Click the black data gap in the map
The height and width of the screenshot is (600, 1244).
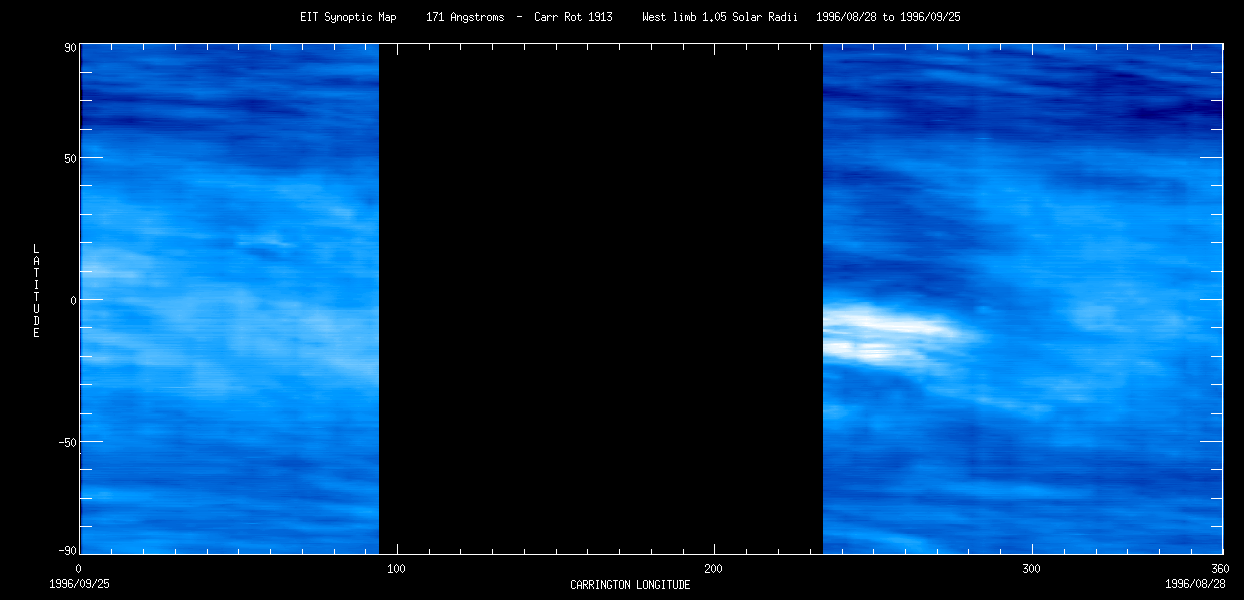pos(600,300)
